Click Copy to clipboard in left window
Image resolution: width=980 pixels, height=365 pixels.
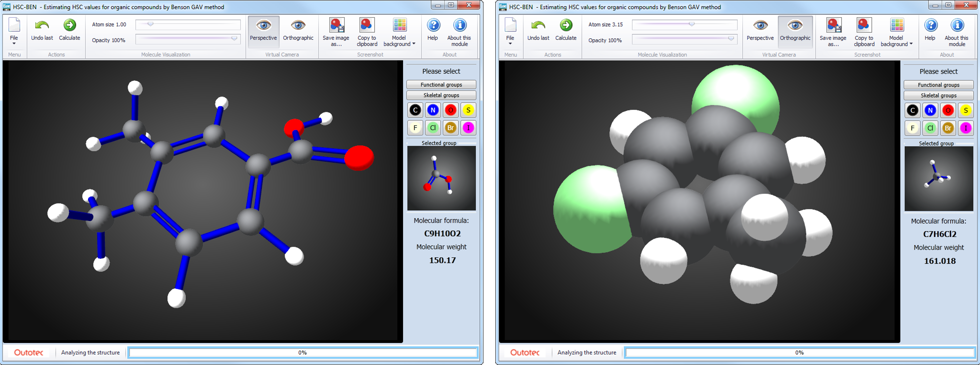(367, 32)
